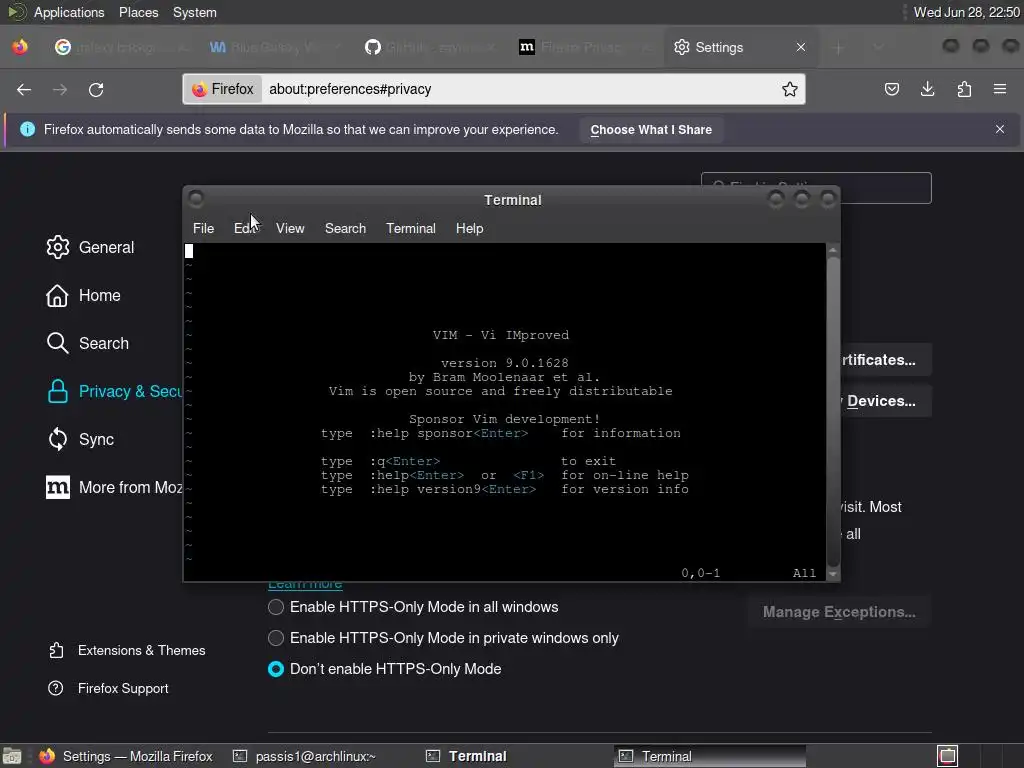Switch to Settings — Mozilla Firefox taskbar item
Viewport: 1024px width, 768px height.
(126, 756)
